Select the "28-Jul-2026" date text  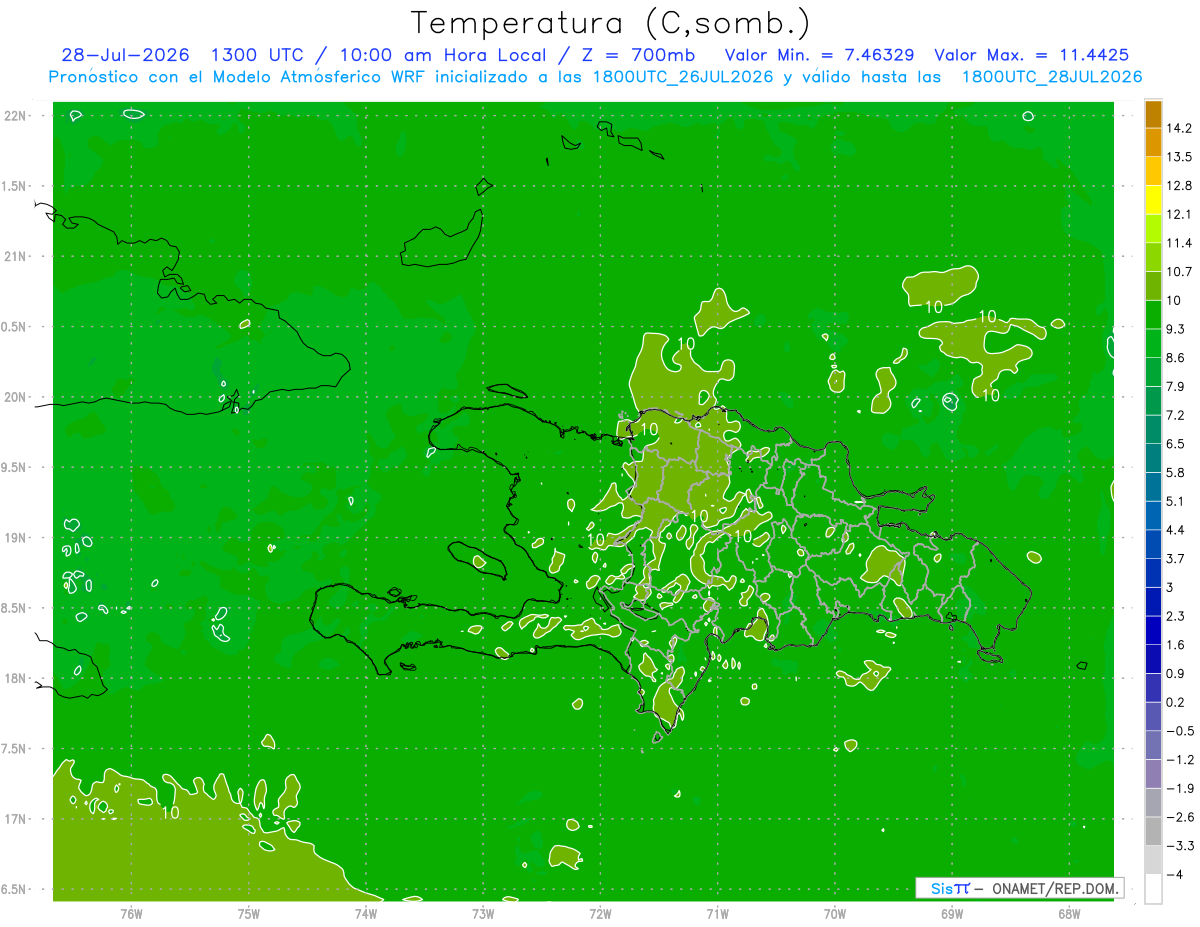(x=127, y=55)
